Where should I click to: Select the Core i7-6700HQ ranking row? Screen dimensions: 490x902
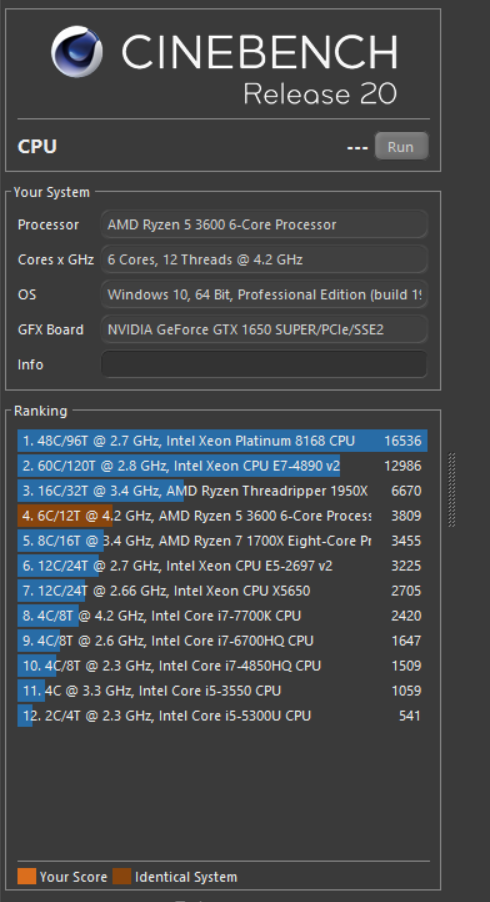click(x=222, y=641)
